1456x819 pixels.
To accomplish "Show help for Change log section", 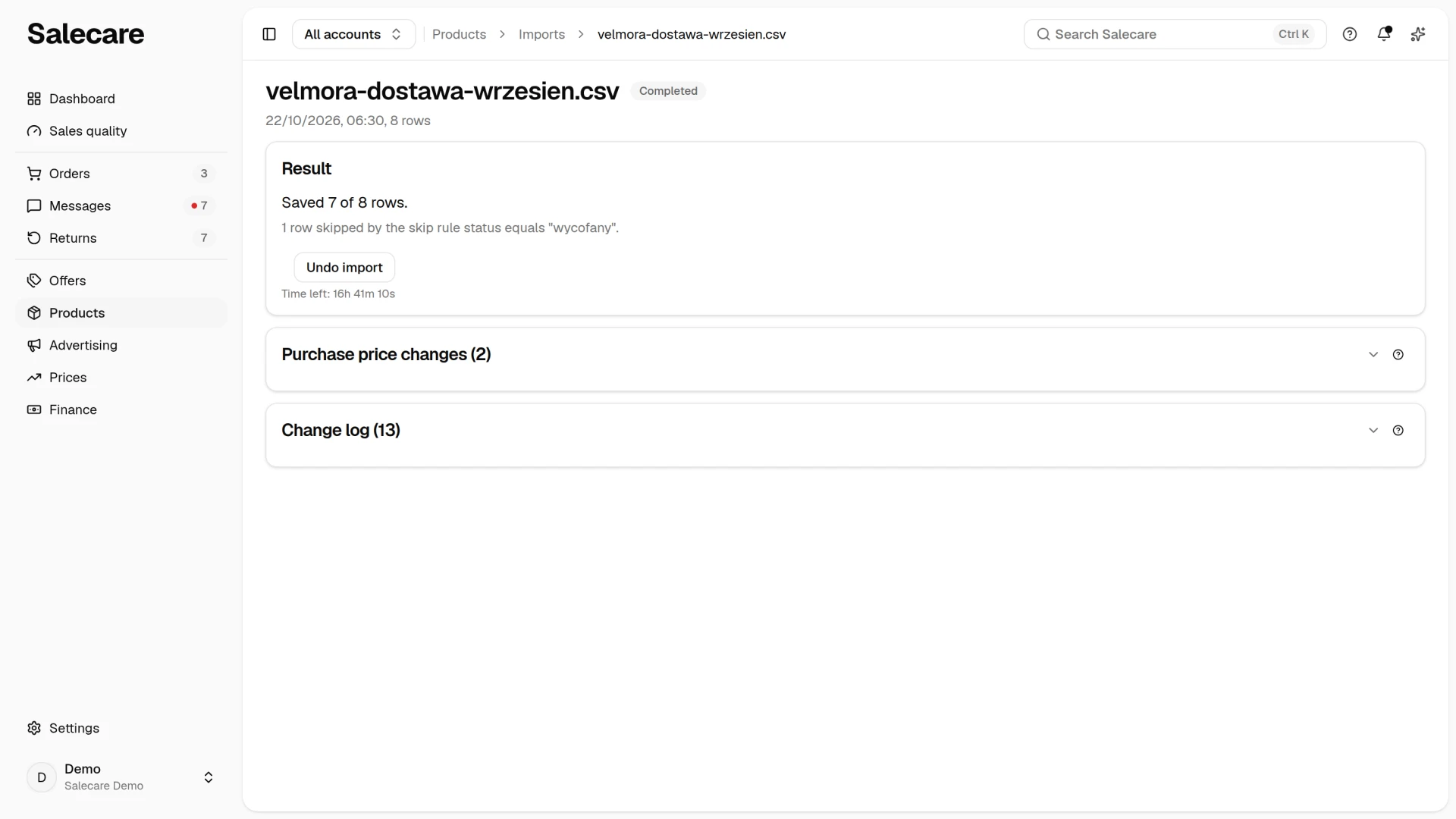I will pyautogui.click(x=1398, y=431).
